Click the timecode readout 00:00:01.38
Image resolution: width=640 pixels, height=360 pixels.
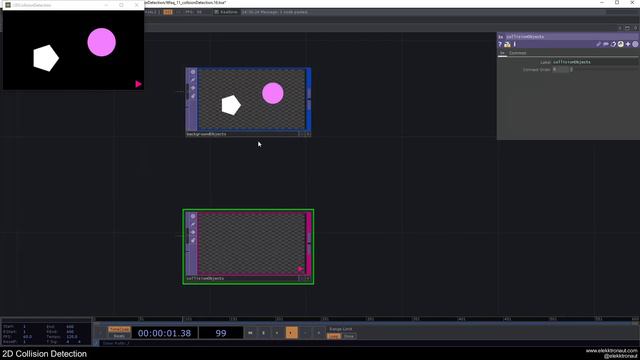164,333
